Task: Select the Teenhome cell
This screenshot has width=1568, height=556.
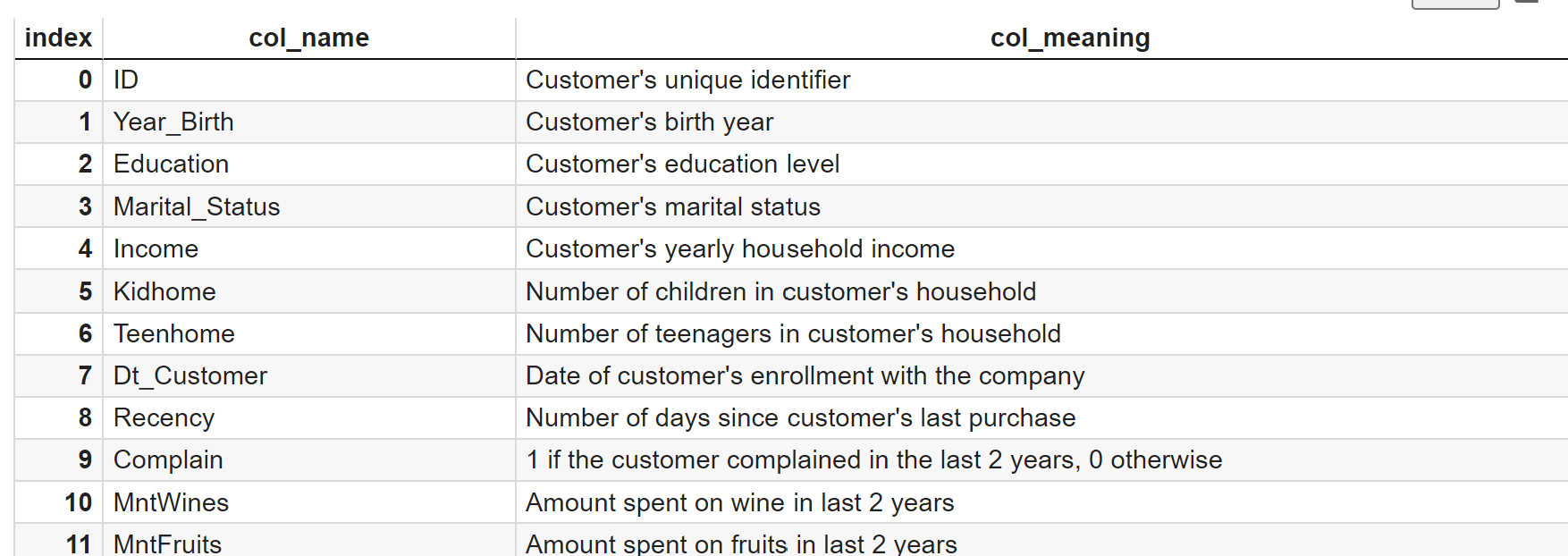Action: tap(173, 333)
